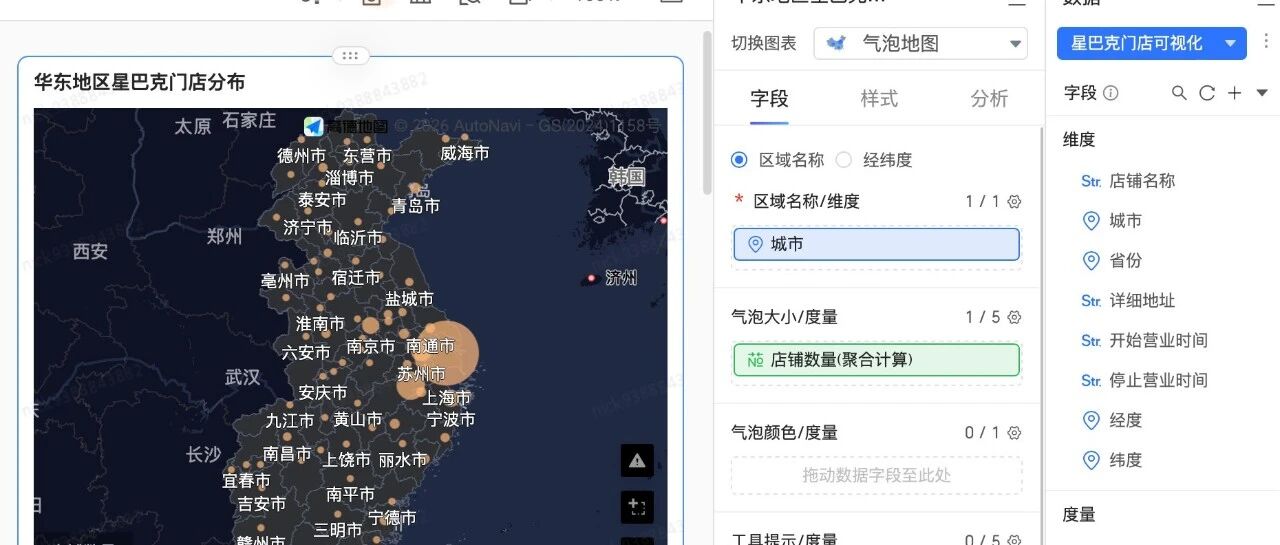Open the dataset more-options vertical dots
The width and height of the screenshot is (1280, 545).
[x=1266, y=42]
